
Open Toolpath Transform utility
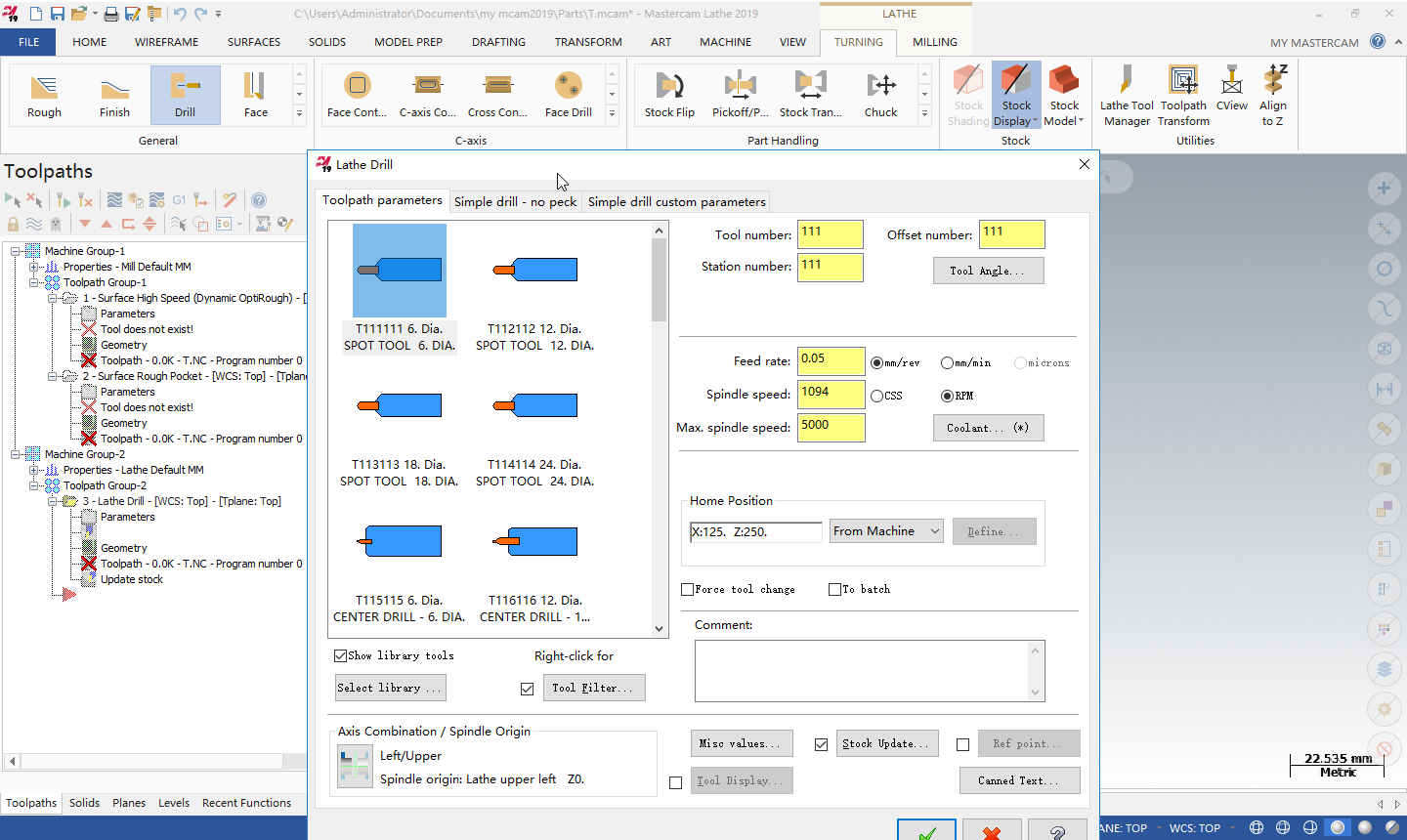tap(1183, 96)
